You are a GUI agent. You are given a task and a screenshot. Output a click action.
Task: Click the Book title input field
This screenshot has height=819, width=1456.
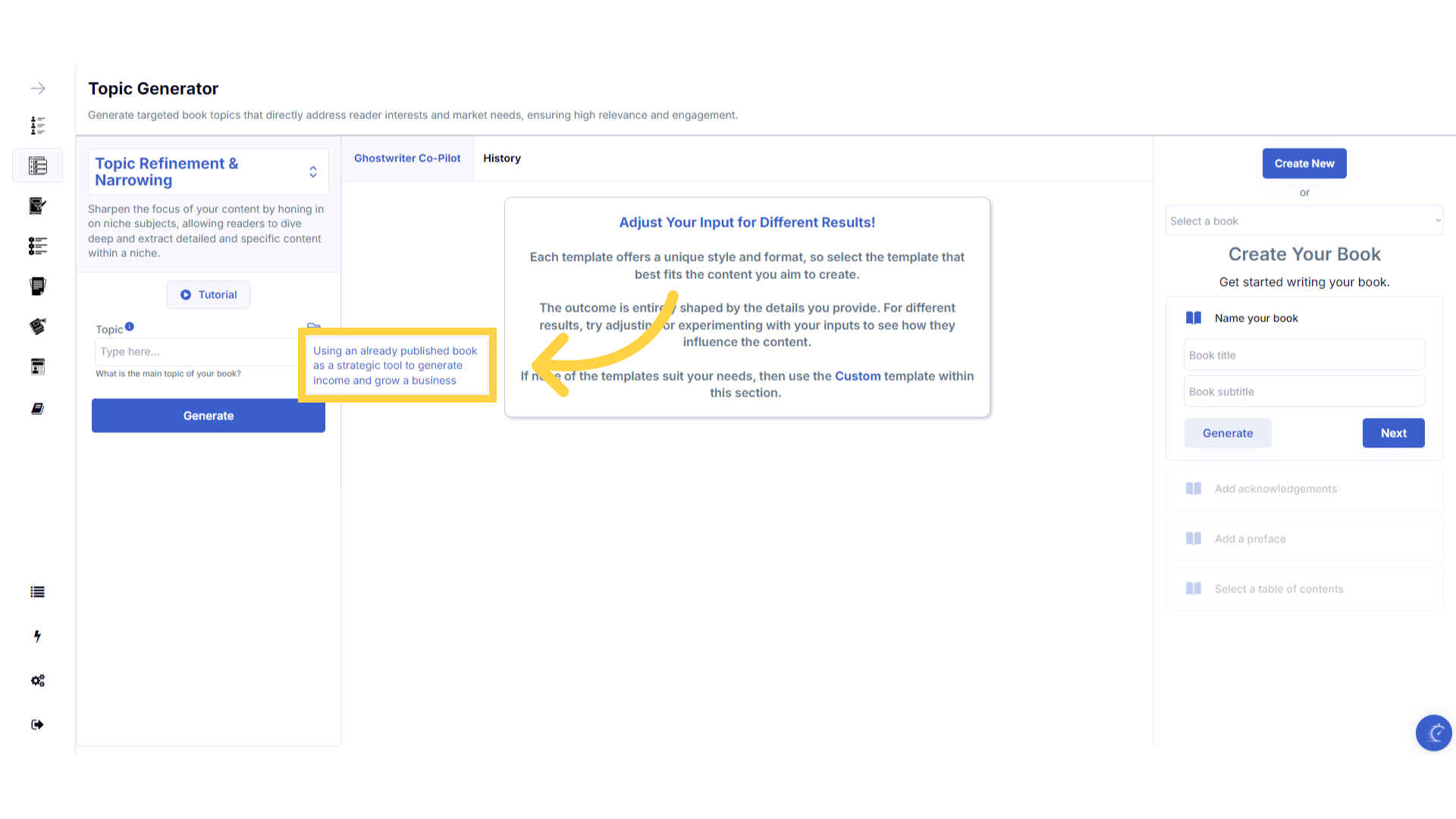coord(1304,355)
